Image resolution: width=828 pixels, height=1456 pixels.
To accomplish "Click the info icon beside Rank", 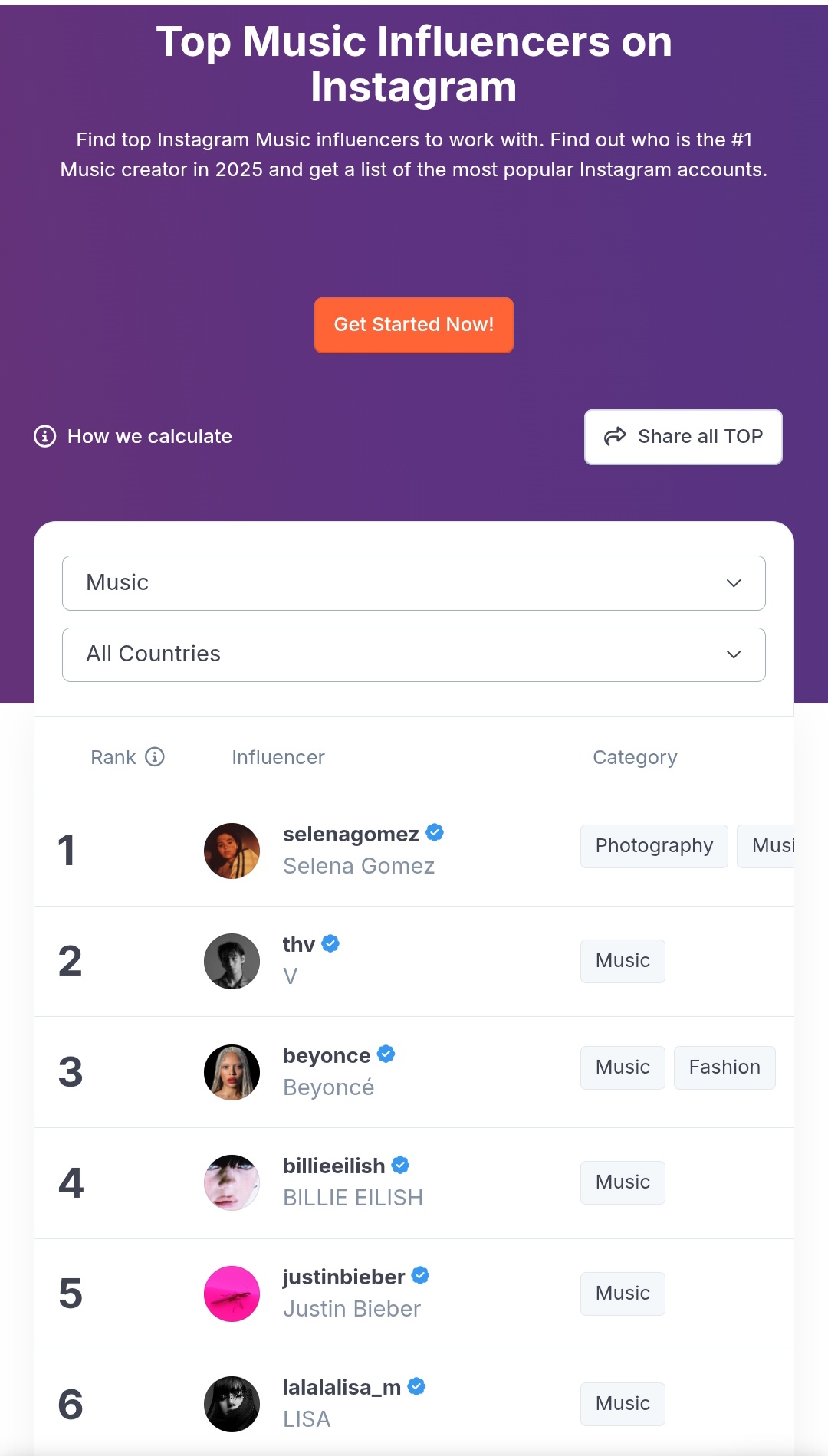I will tap(155, 757).
